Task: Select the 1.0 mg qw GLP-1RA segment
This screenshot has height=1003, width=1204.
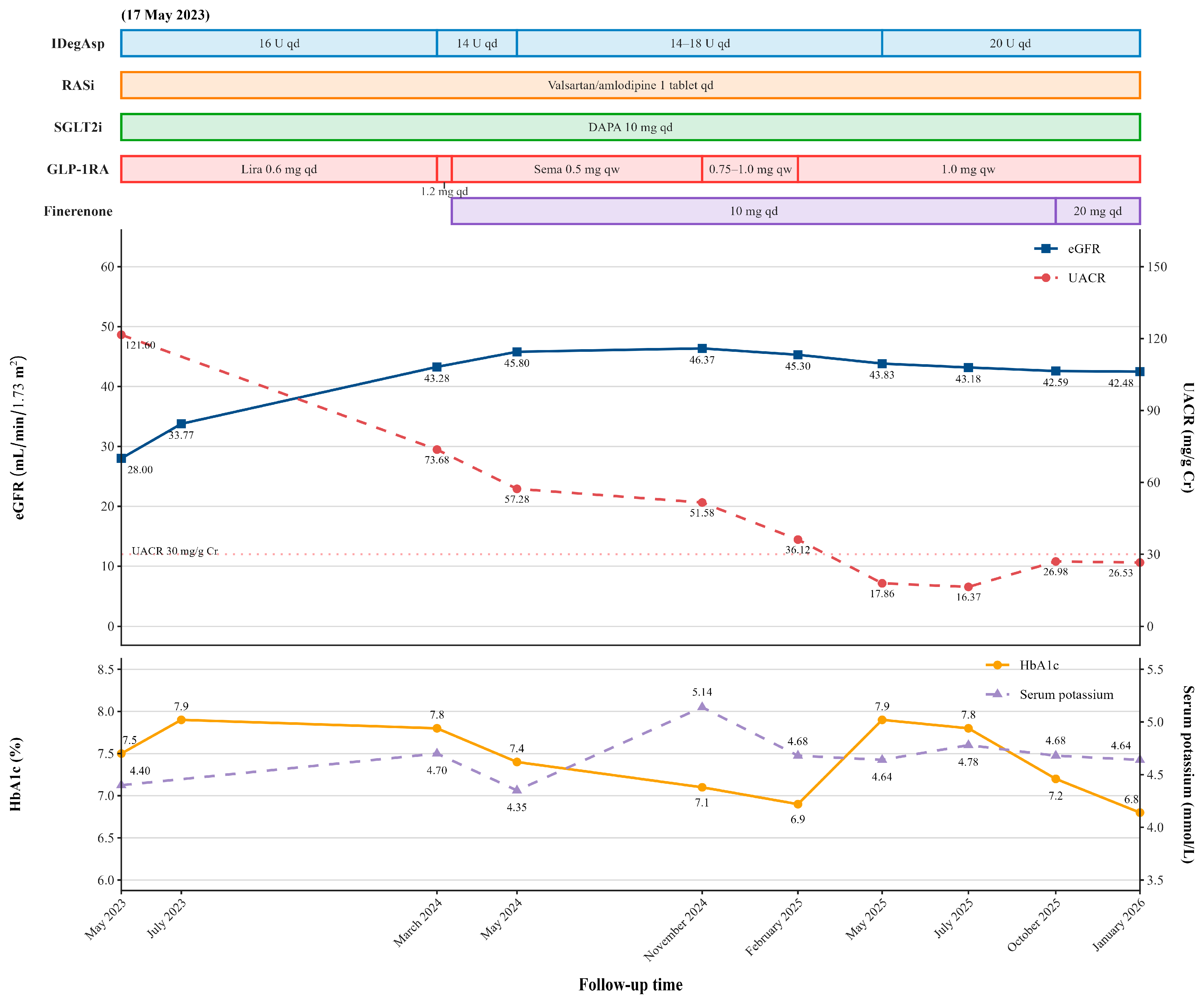Action: coord(969,169)
